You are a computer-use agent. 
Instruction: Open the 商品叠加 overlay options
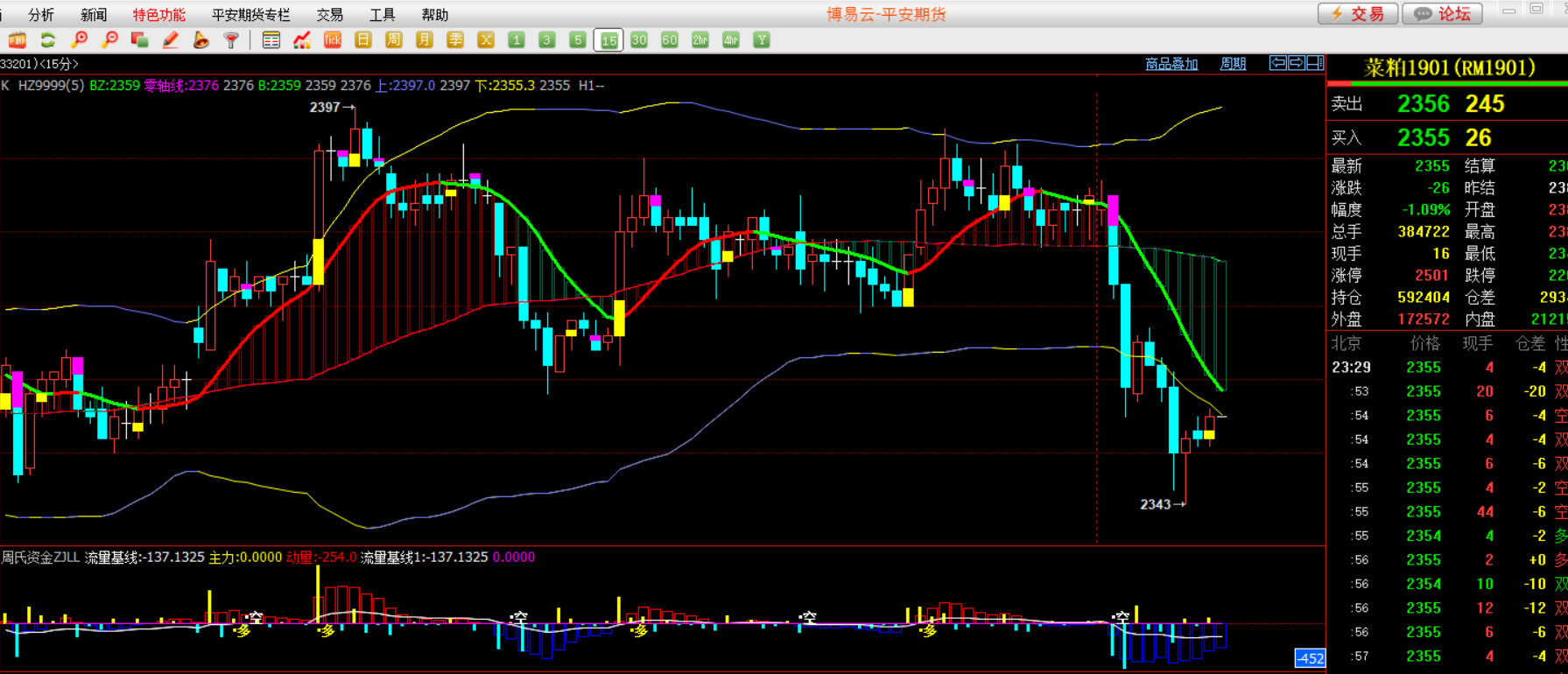[1171, 64]
